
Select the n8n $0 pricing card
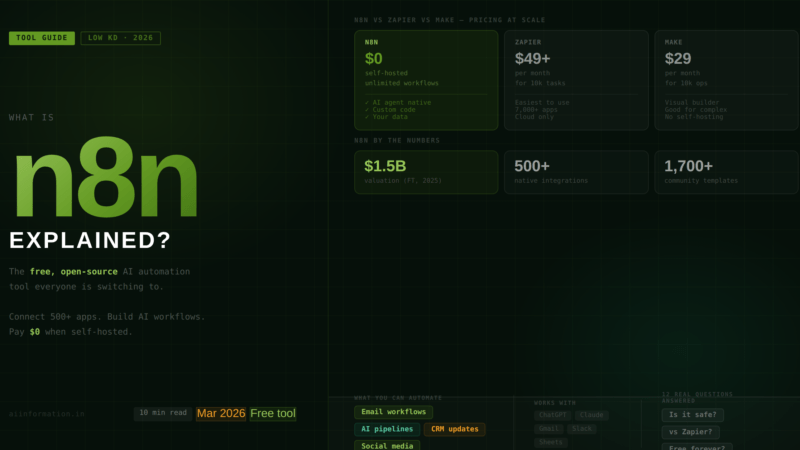pos(426,80)
